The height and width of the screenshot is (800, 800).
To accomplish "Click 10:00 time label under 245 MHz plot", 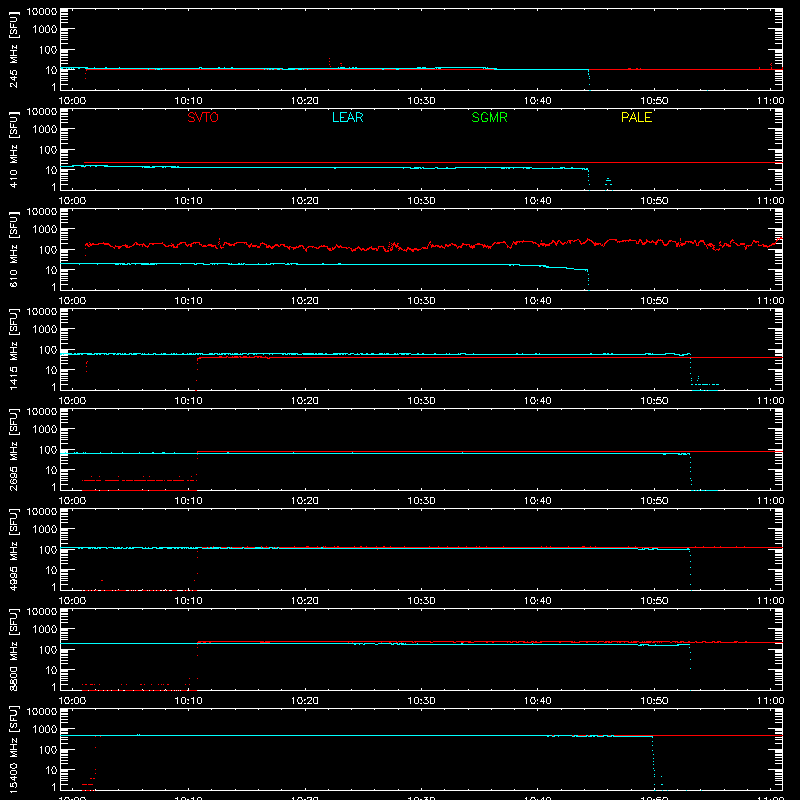I will (72, 101).
